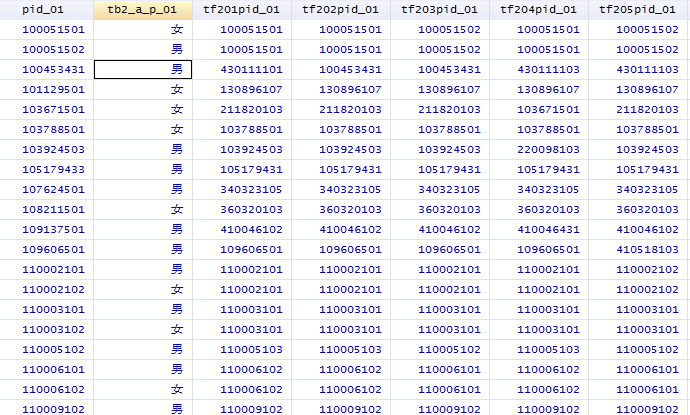The width and height of the screenshot is (690, 415).
Task: Click 430111103 in the tf204pid_01 column
Action: tap(539, 70)
